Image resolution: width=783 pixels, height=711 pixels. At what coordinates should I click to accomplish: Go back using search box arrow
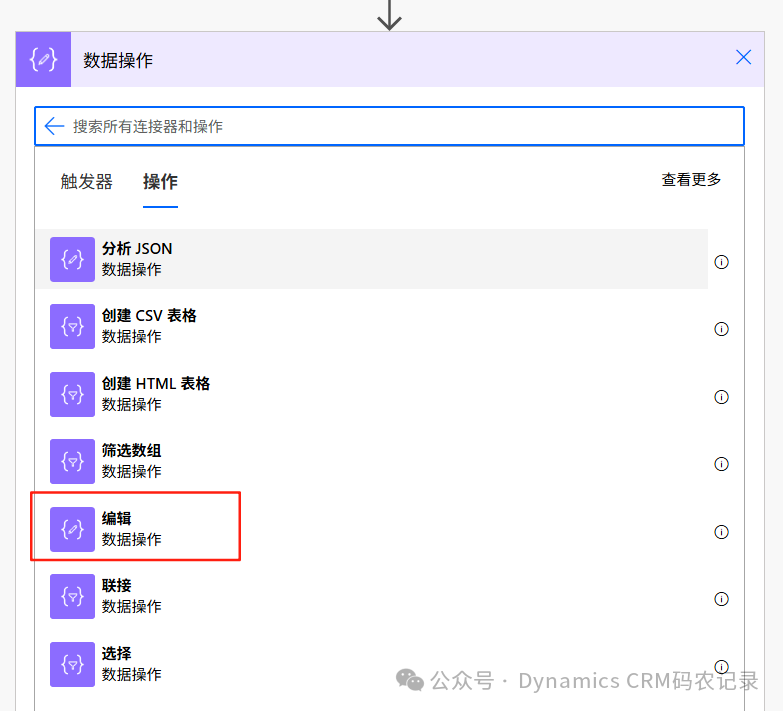54,126
